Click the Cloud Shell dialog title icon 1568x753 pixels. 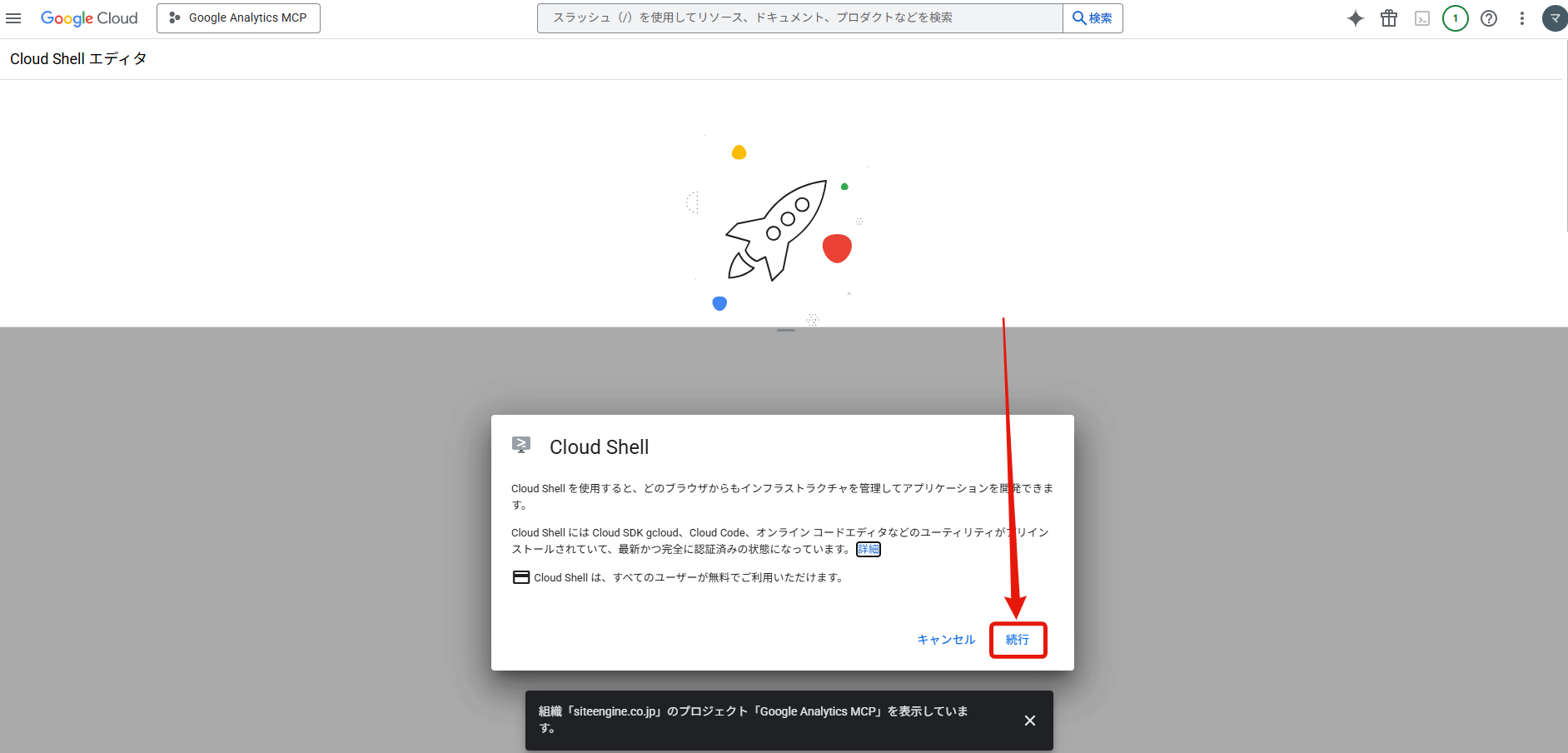point(521,445)
